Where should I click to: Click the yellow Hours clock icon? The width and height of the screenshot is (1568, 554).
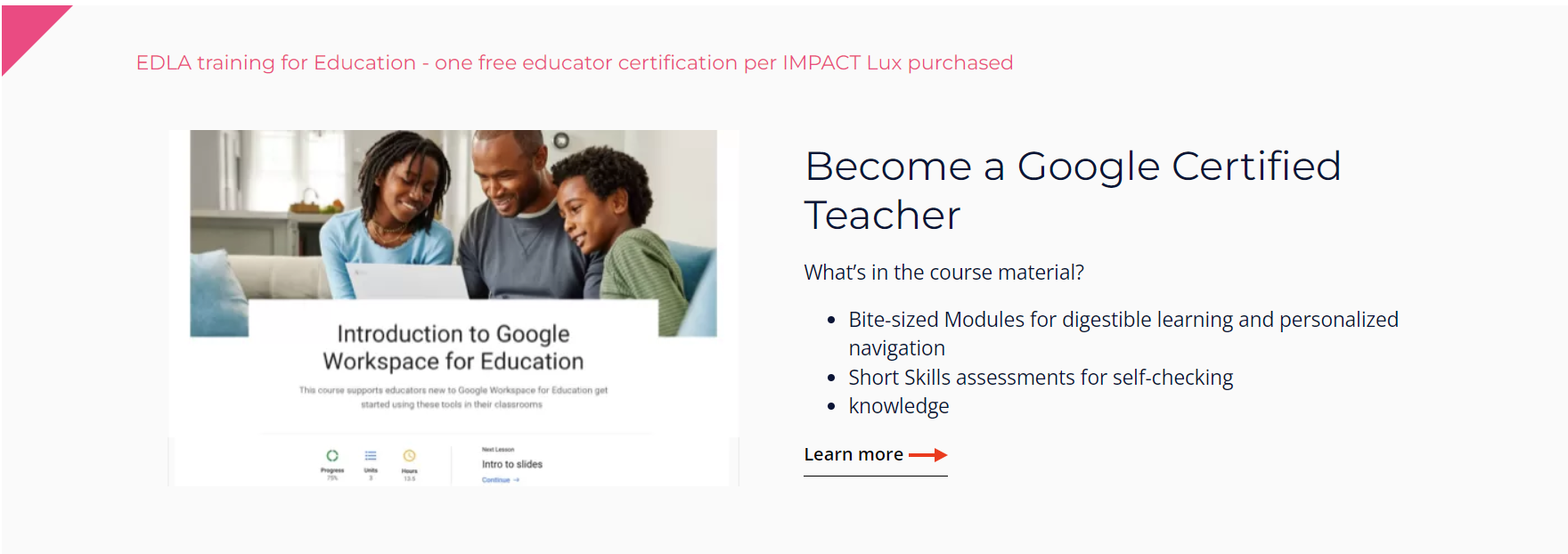click(410, 455)
